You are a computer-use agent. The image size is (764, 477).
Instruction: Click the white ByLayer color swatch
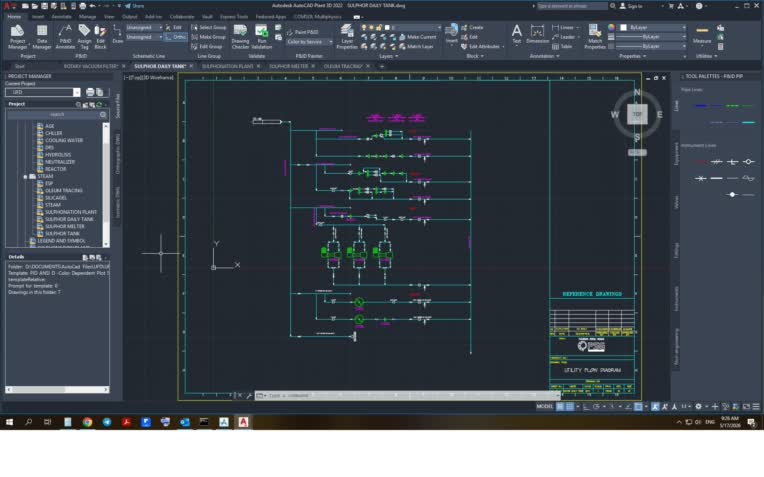tap(623, 28)
